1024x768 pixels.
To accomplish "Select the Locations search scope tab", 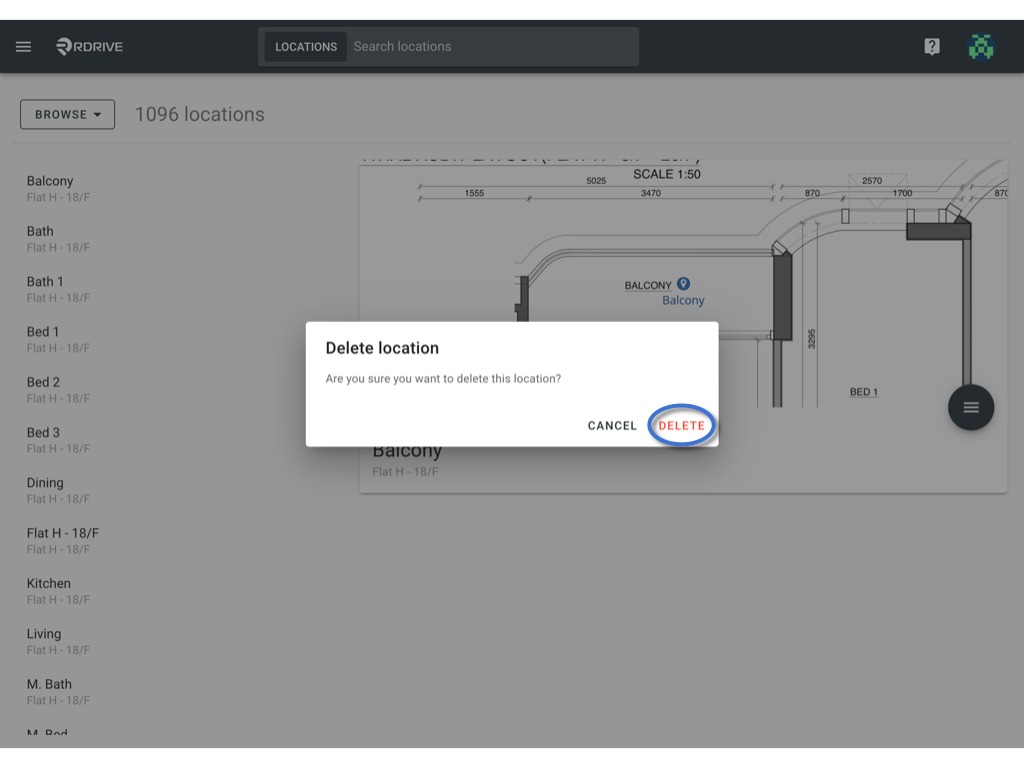I will click(x=306, y=46).
